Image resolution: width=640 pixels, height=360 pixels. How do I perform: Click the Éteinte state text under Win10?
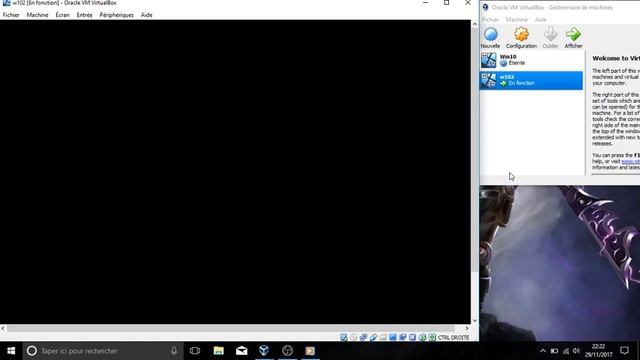click(517, 63)
